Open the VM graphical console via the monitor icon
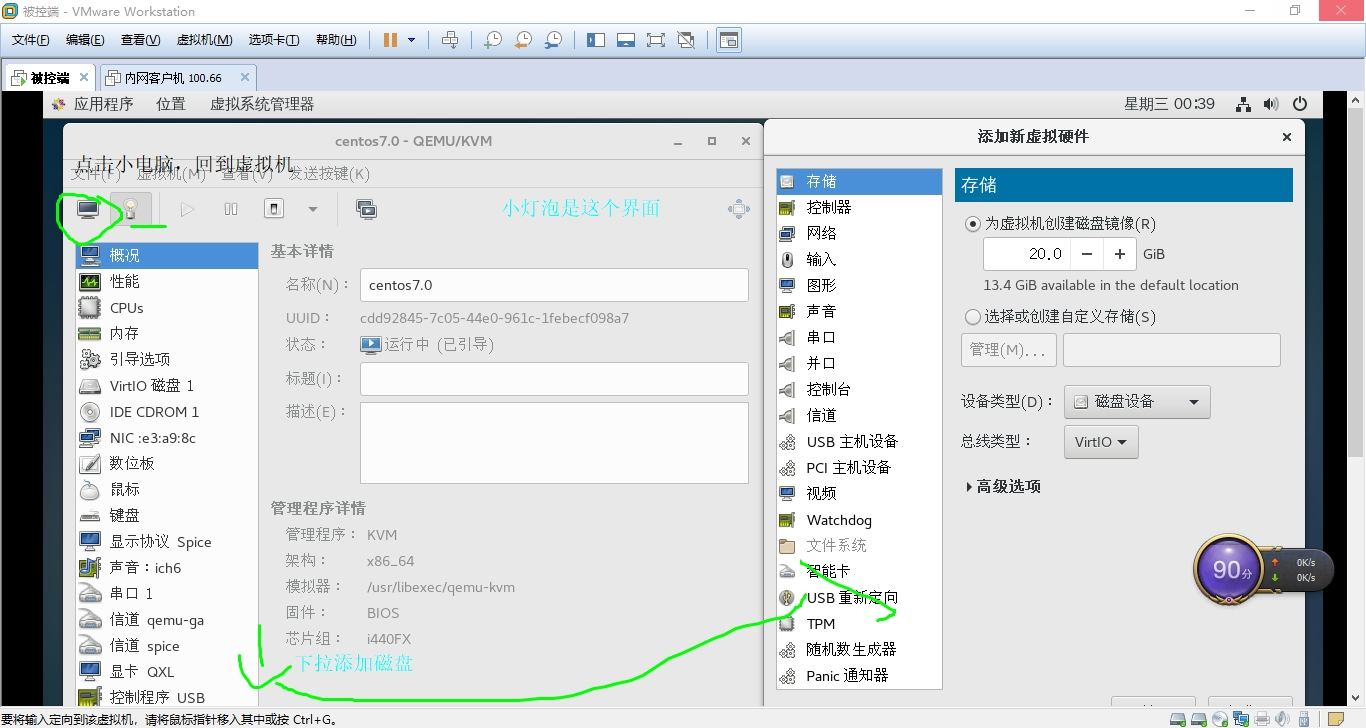Image resolution: width=1366 pixels, height=728 pixels. click(x=87, y=208)
